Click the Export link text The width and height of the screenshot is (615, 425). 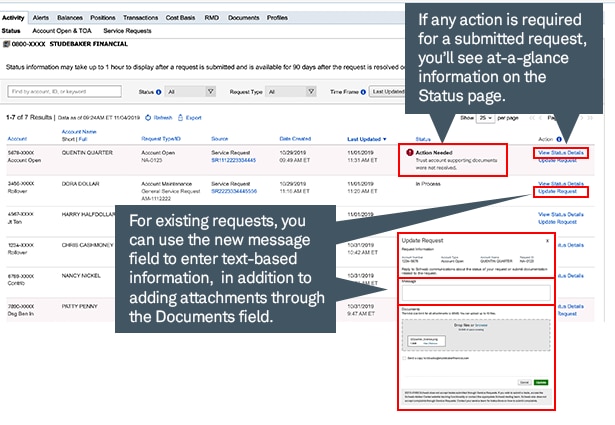(x=193, y=118)
